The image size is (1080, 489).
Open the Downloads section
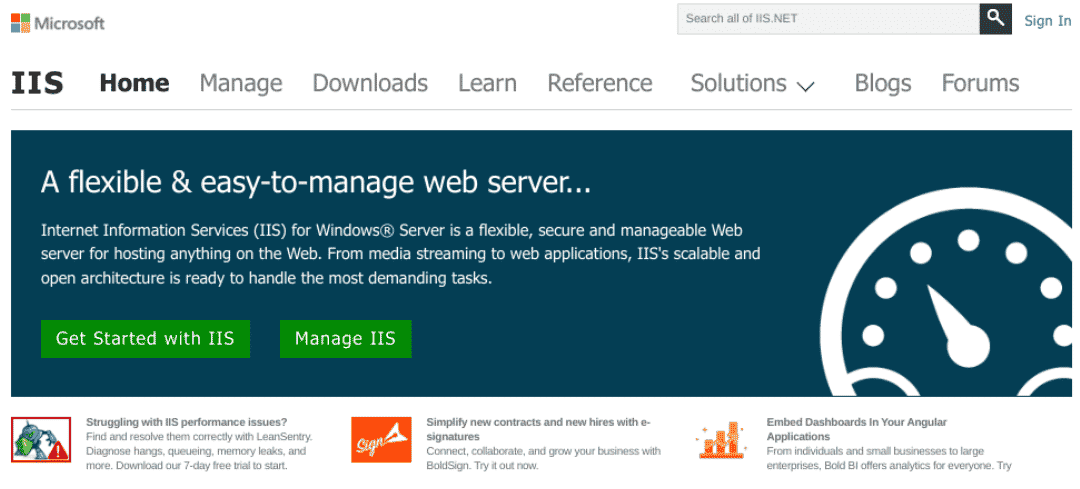(370, 83)
